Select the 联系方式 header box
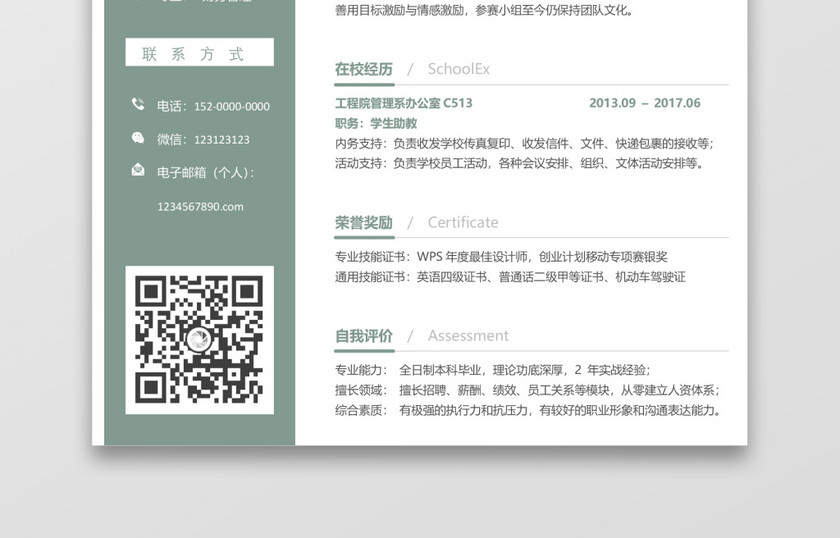This screenshot has width=840, height=538. point(199,52)
